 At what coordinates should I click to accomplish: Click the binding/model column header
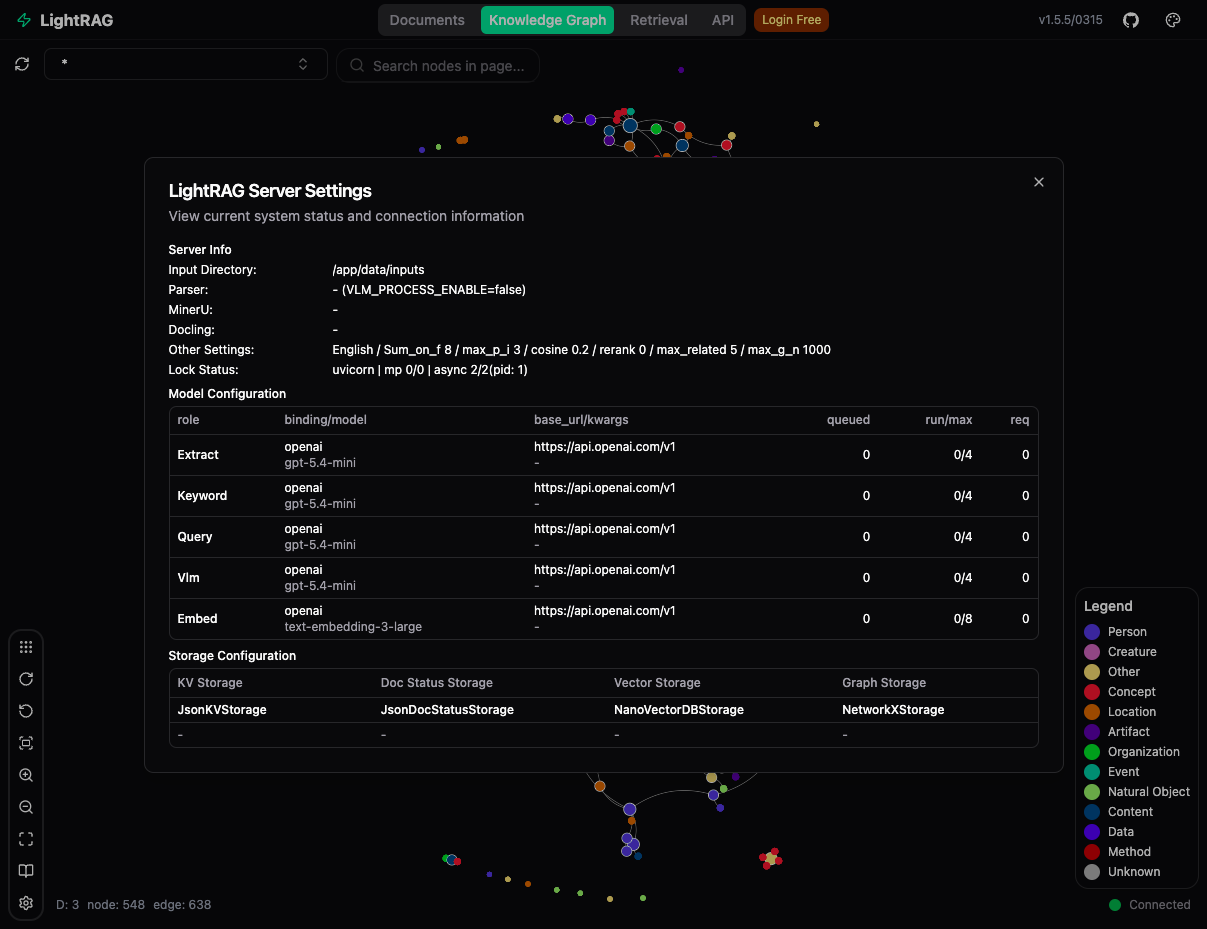pos(325,420)
